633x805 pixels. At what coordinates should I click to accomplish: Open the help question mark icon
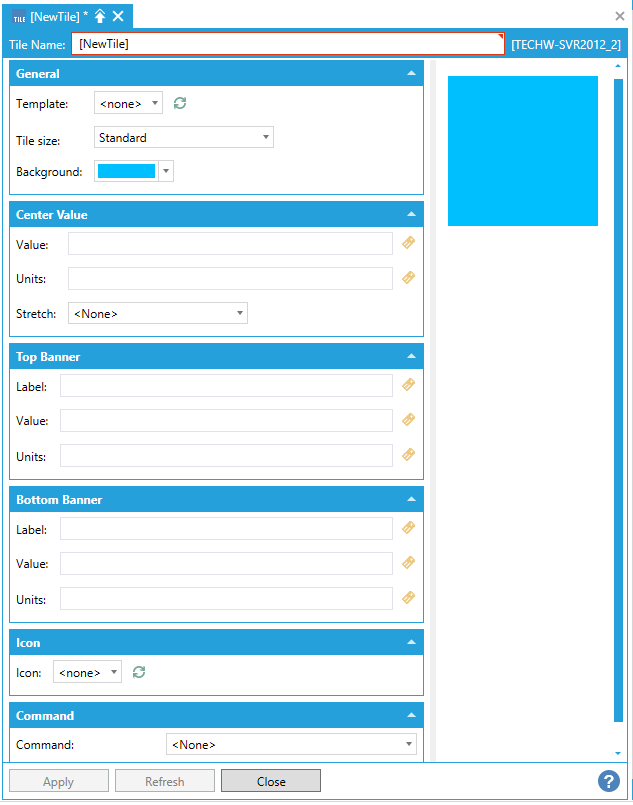(608, 781)
